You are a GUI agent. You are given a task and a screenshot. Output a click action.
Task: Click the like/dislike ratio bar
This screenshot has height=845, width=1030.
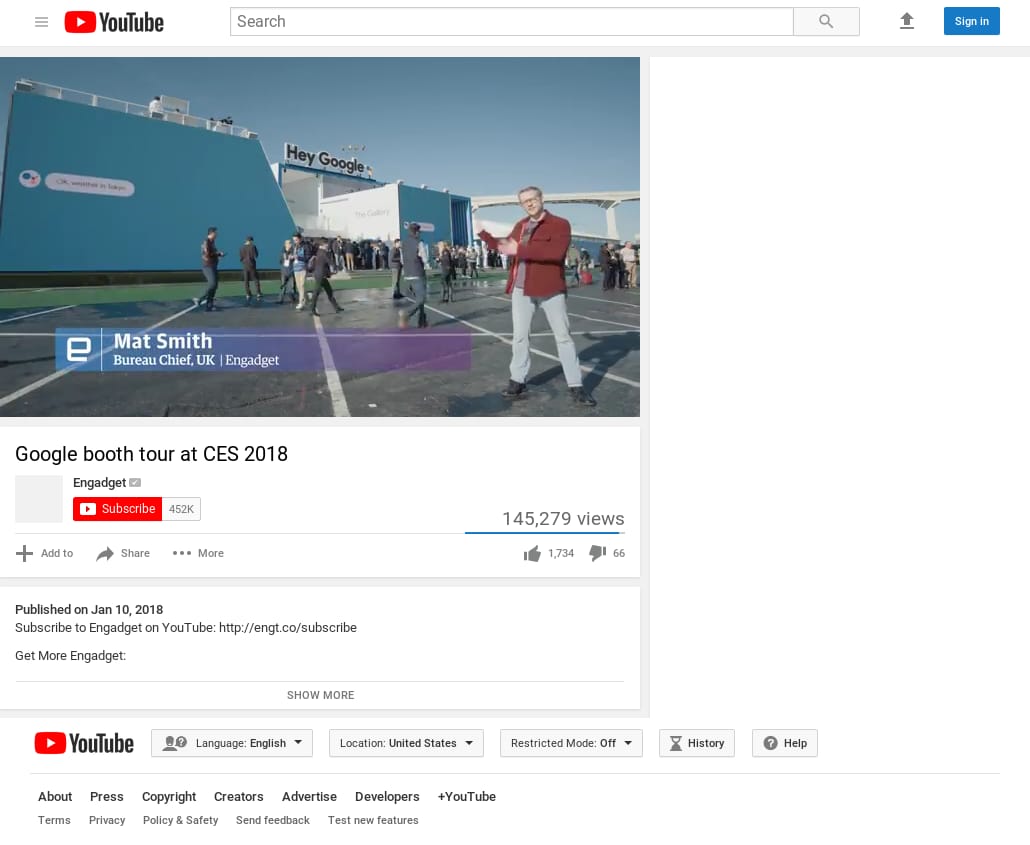[x=545, y=533]
